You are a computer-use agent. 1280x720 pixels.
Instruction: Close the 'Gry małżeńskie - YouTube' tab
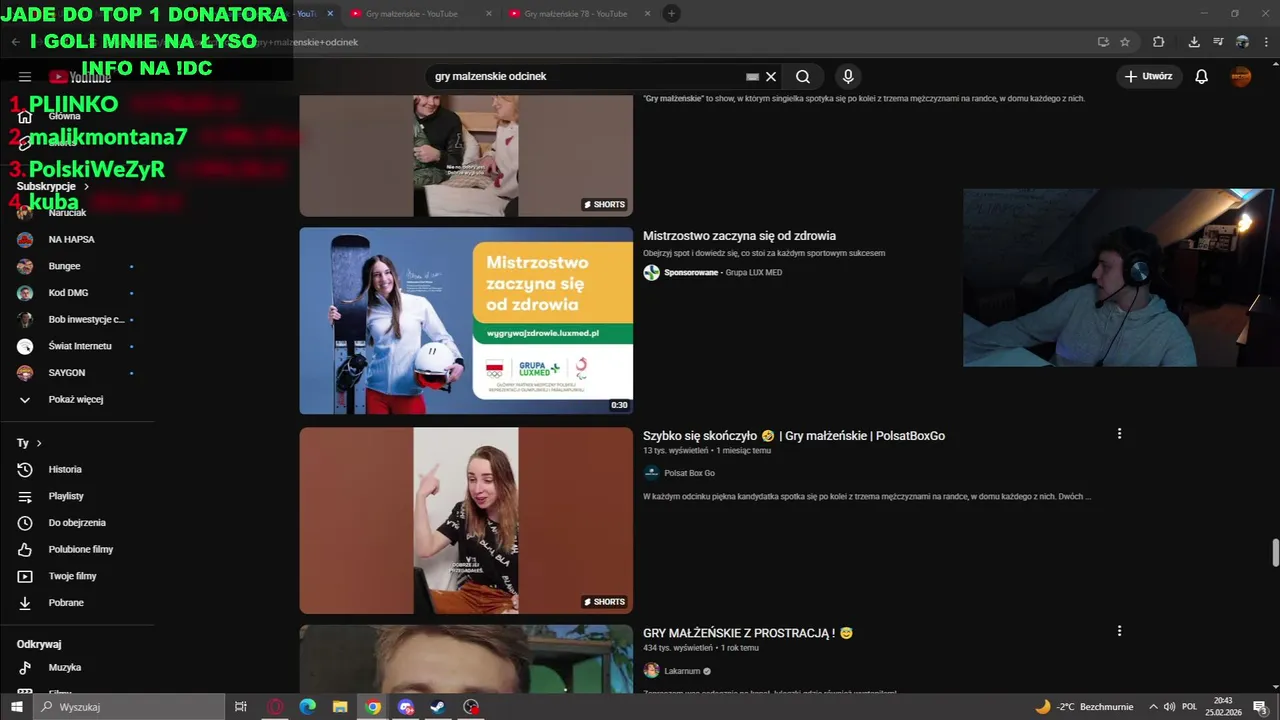click(x=488, y=14)
